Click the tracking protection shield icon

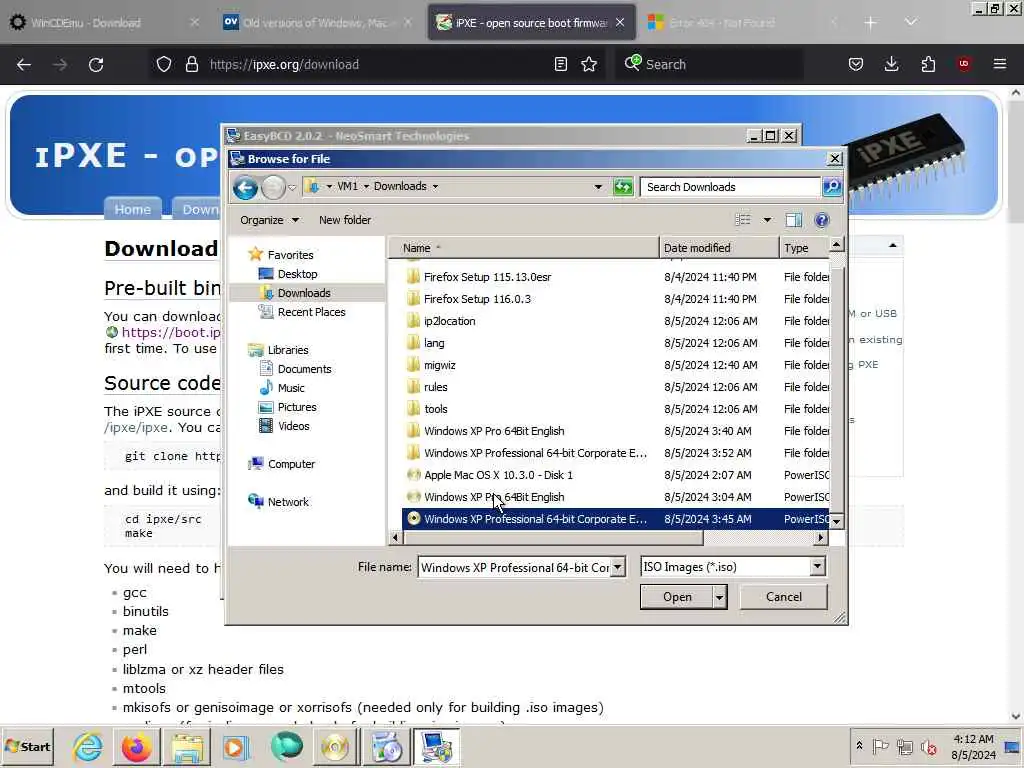164,64
